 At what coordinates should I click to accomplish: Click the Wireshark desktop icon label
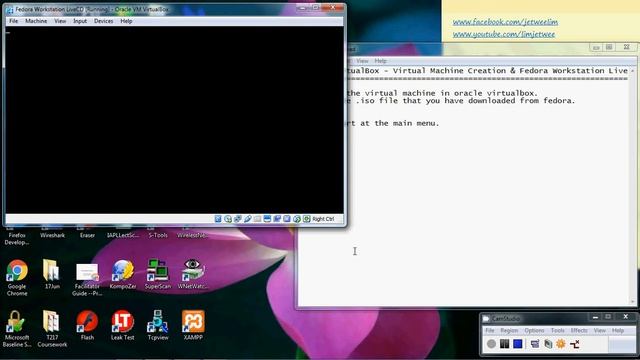(52, 236)
